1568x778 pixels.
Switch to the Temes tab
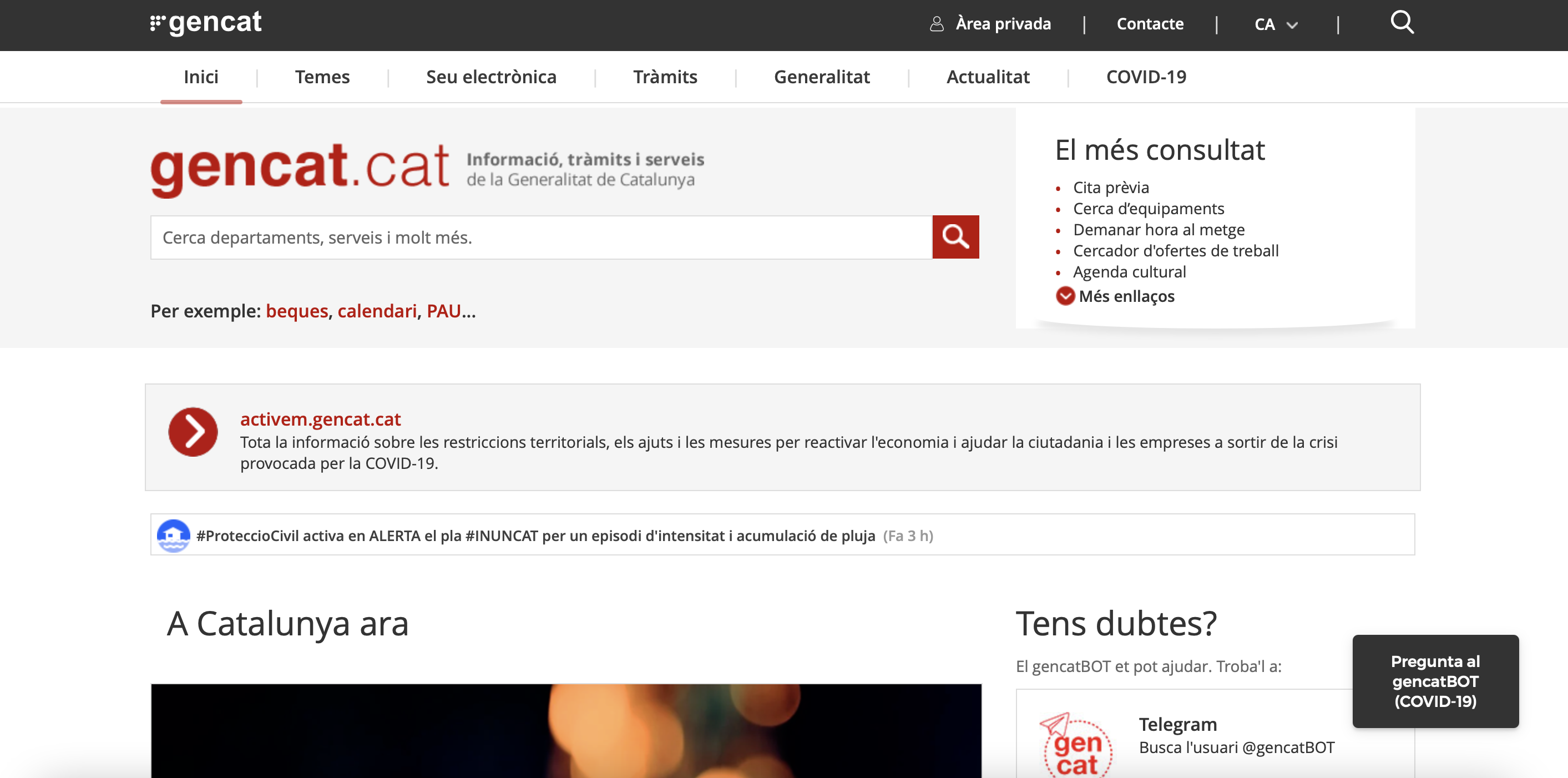(322, 77)
